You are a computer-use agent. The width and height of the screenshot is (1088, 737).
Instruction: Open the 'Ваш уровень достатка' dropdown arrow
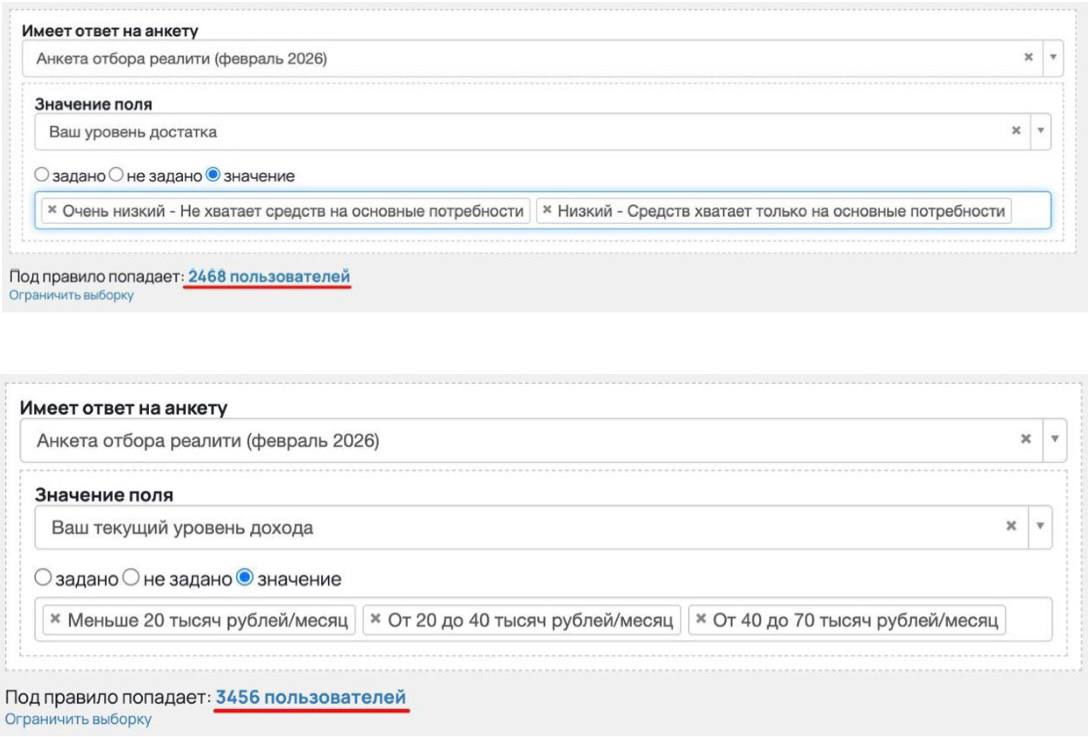[1040, 131]
